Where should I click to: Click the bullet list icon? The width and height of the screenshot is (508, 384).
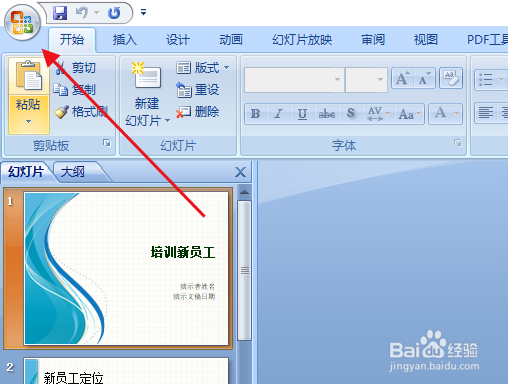486,80
